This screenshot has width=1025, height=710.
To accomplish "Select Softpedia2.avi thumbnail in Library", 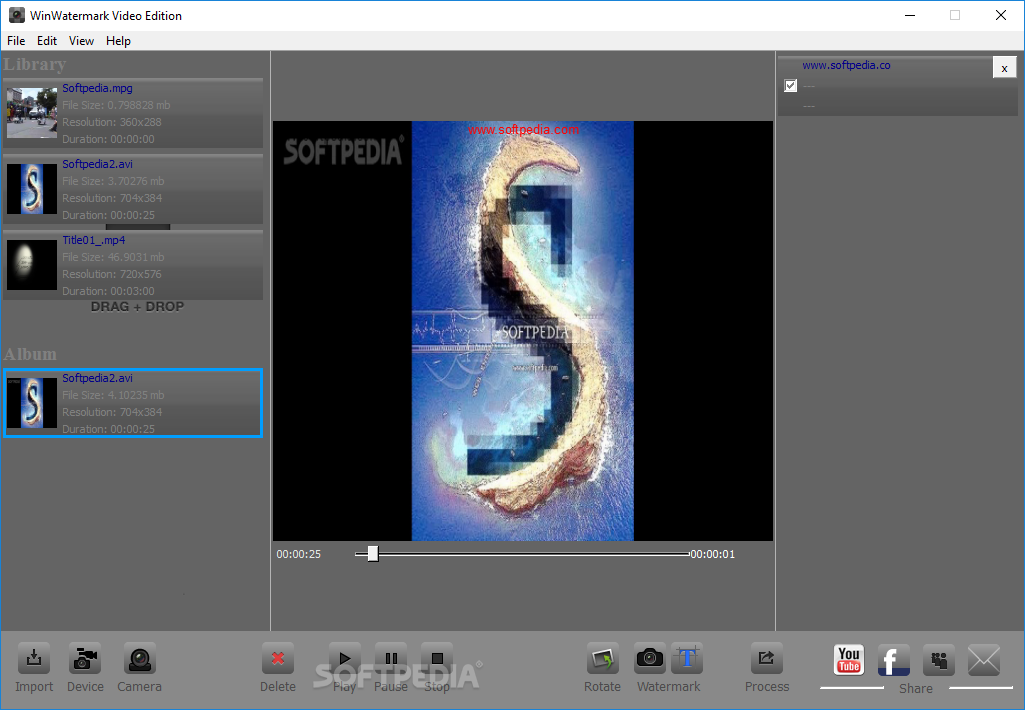I will (32, 189).
